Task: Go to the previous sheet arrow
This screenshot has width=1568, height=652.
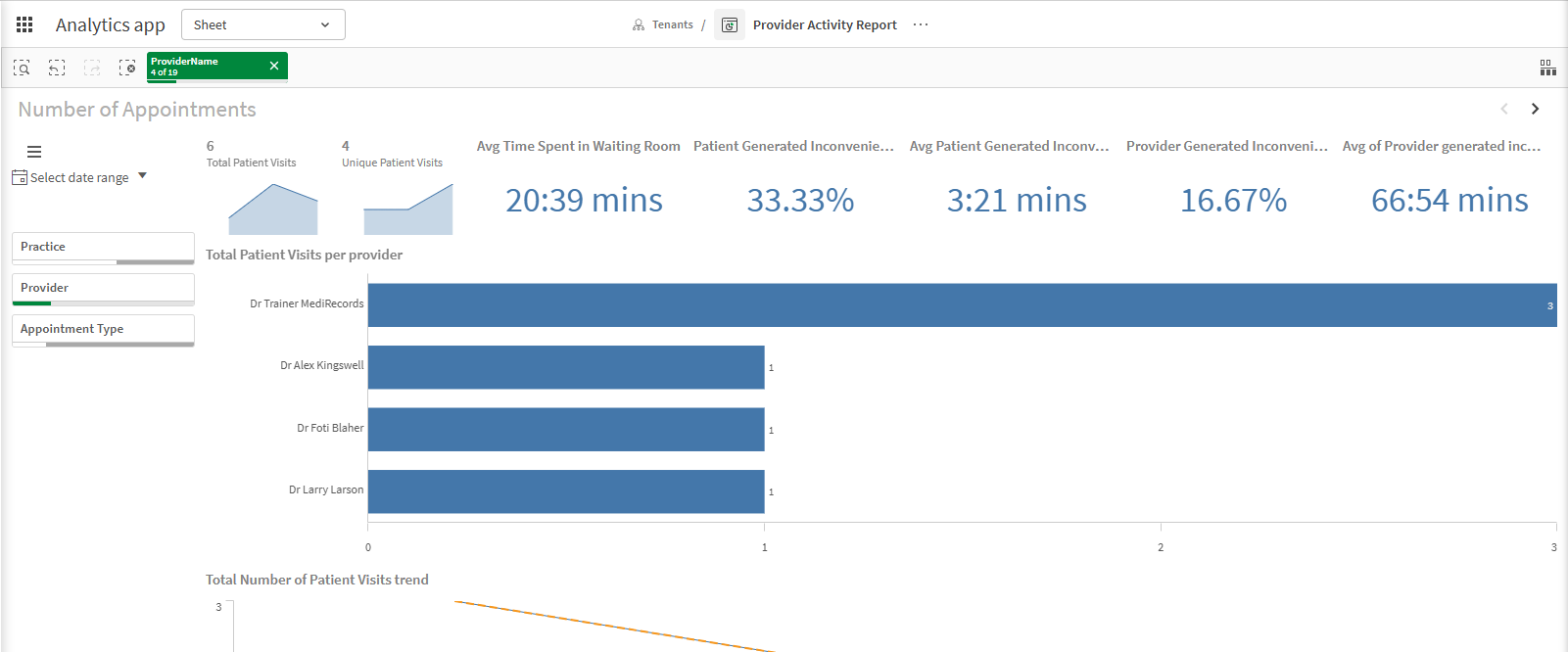Action: (1504, 109)
